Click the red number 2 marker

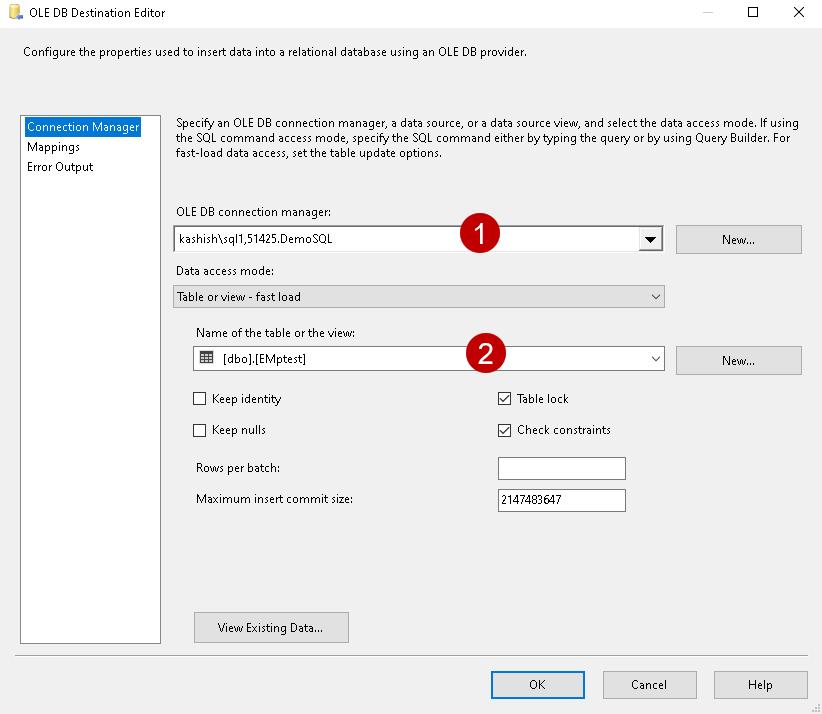pyautogui.click(x=485, y=354)
